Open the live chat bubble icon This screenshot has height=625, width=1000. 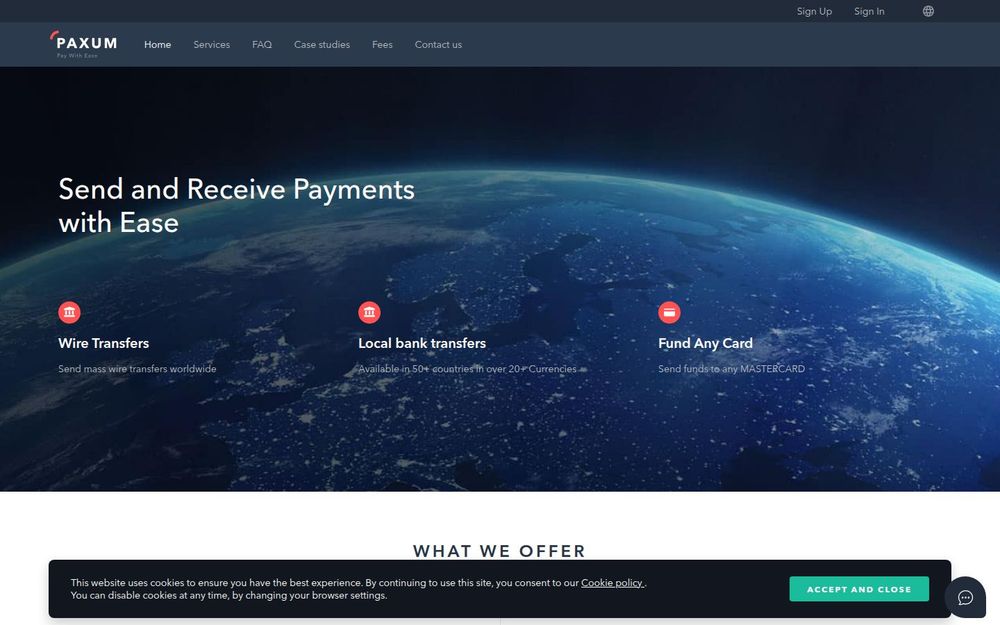[x=966, y=598]
